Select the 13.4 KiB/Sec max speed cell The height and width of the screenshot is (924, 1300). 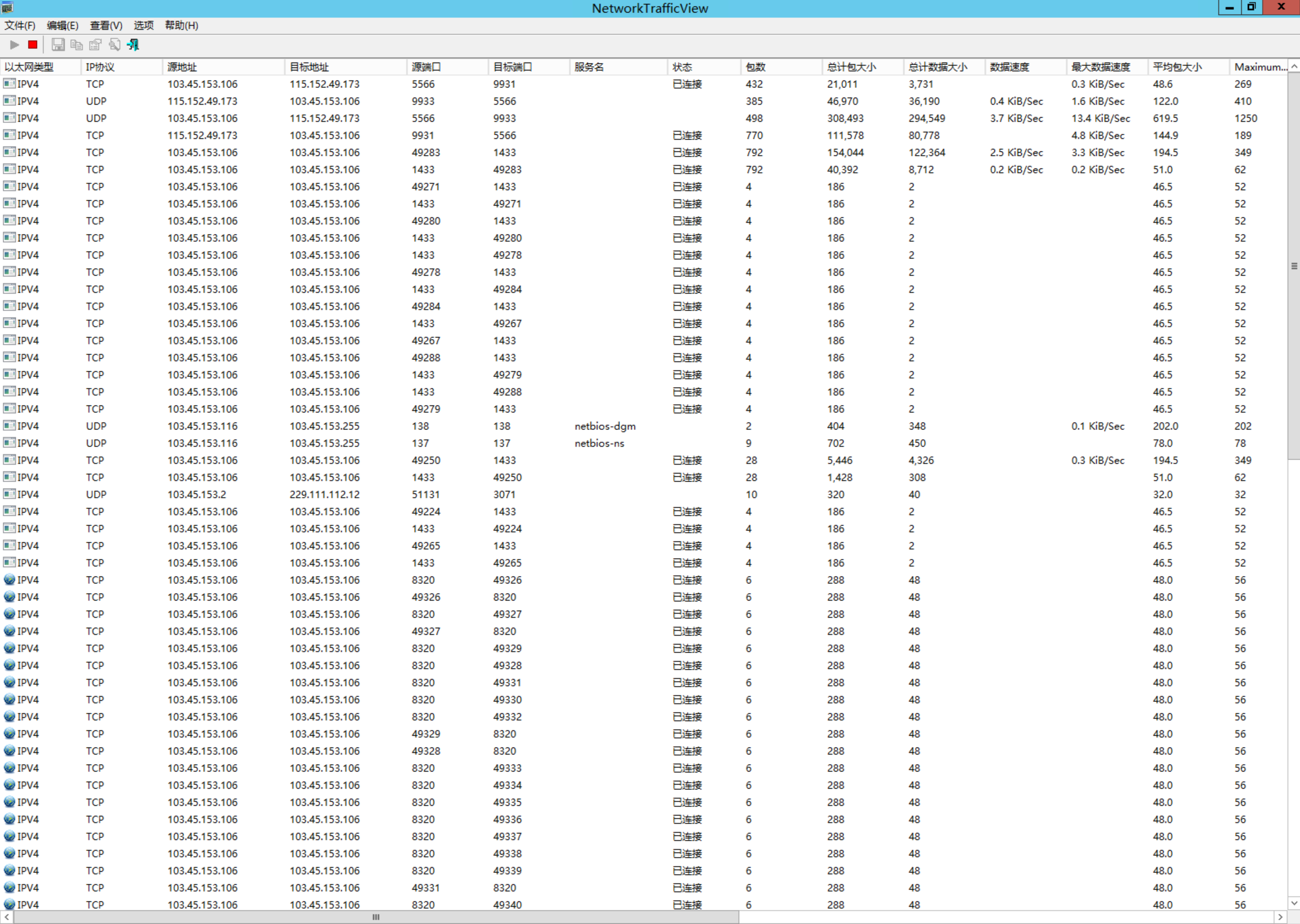(1101, 118)
